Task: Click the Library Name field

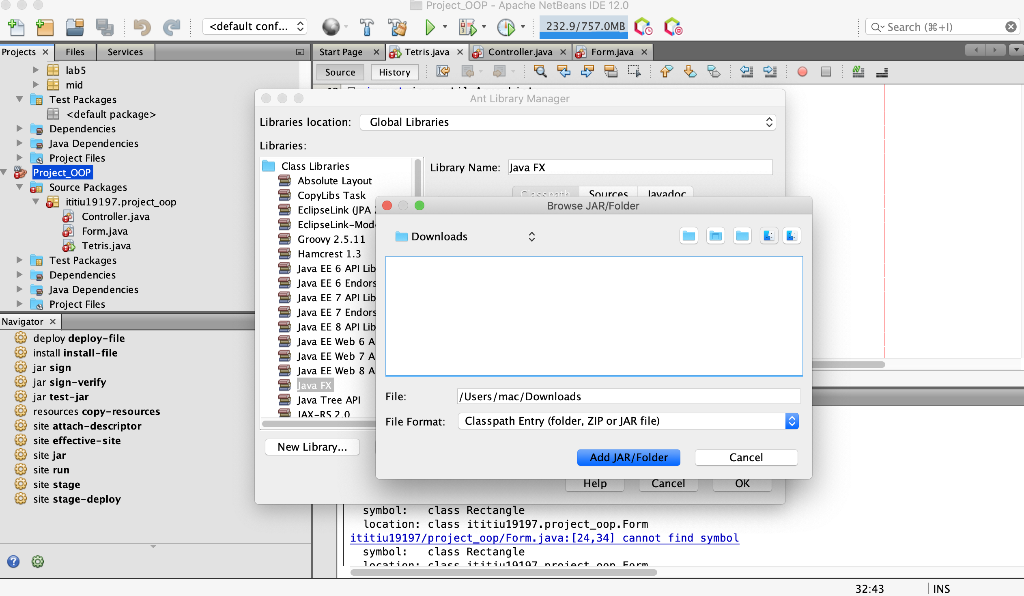Action: click(x=640, y=167)
